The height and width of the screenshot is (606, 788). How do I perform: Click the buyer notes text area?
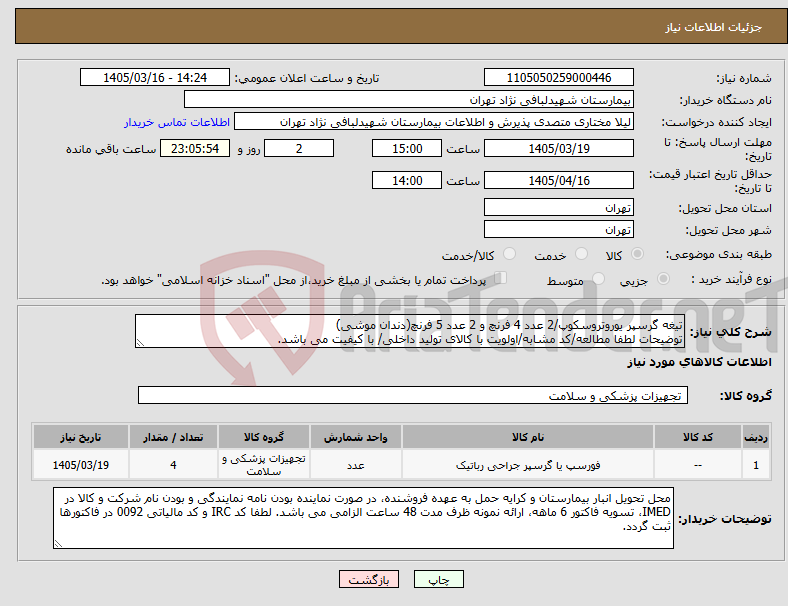pyautogui.click(x=363, y=518)
